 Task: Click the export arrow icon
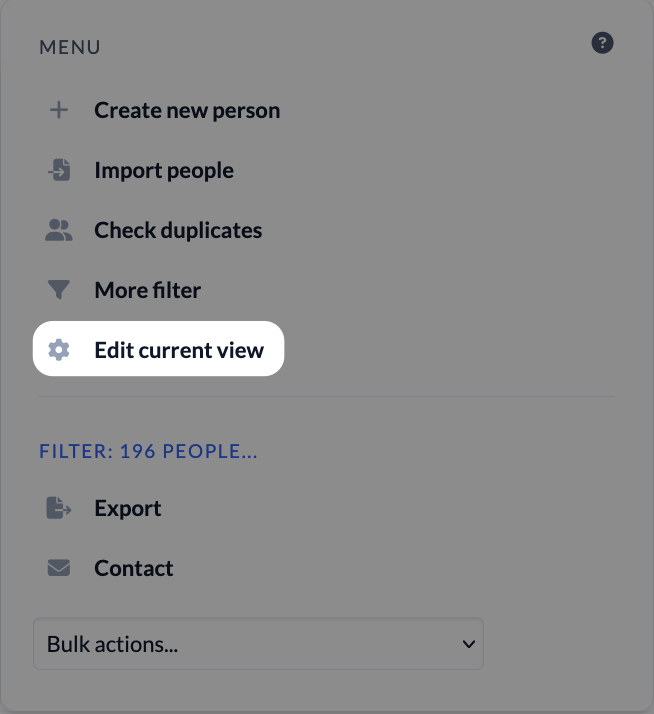tap(59, 508)
